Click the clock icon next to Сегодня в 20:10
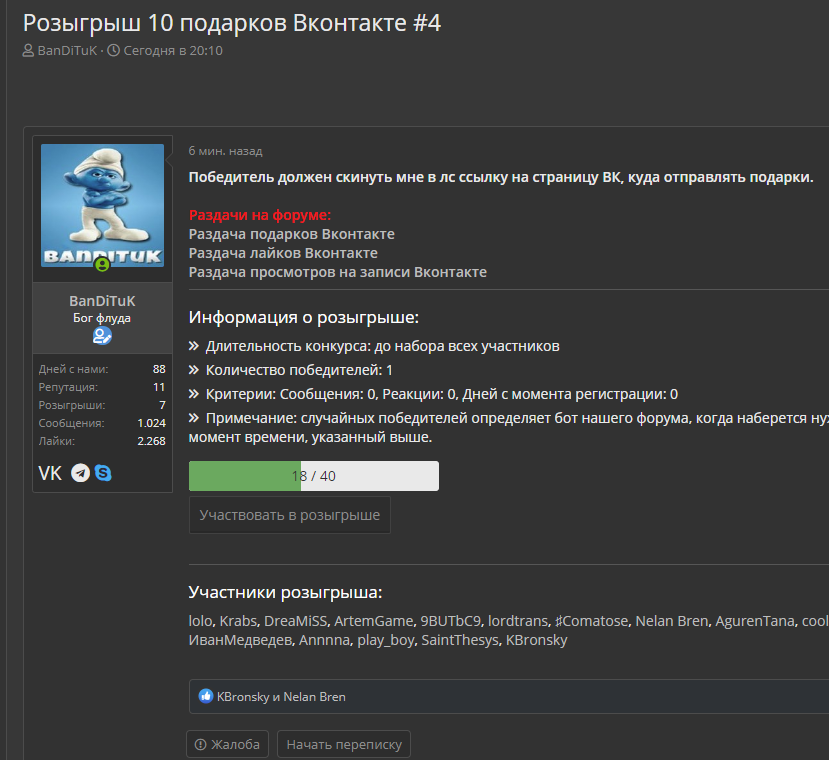The width and height of the screenshot is (829, 760). coord(114,51)
